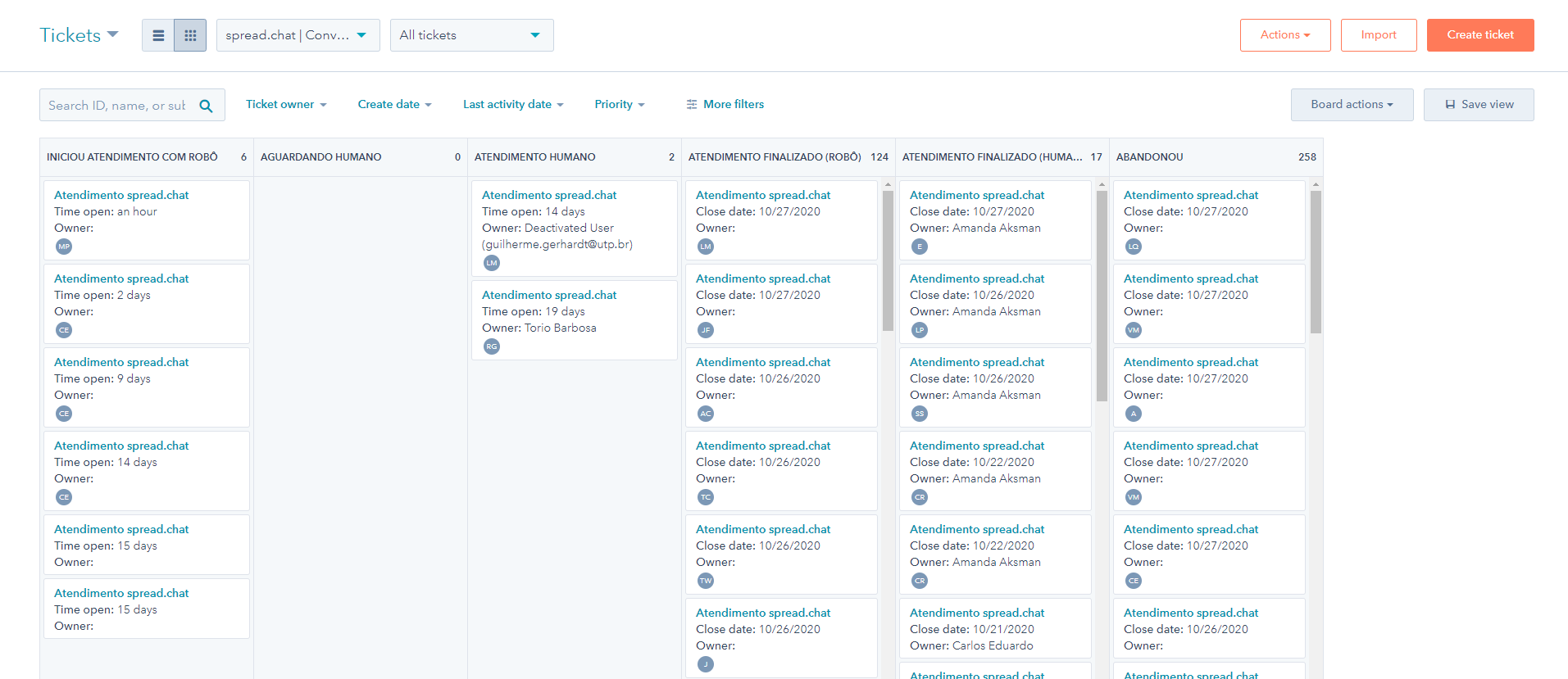The height and width of the screenshot is (679, 1568).
Task: Open the All tickets view dropdown
Action: 472,35
